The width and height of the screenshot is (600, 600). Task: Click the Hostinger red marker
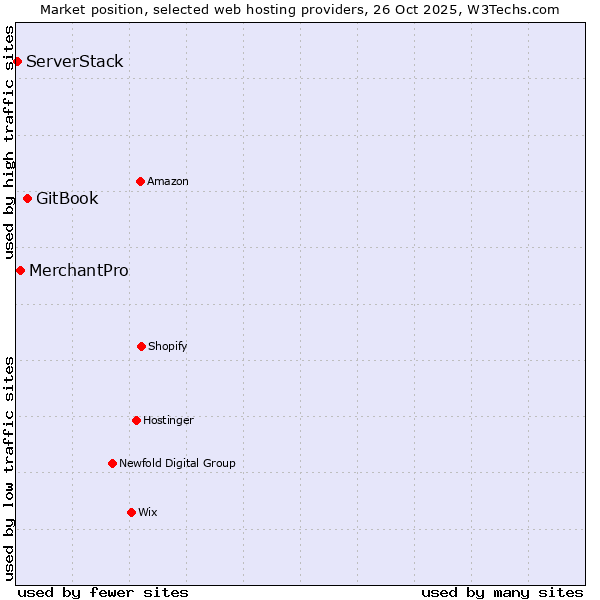tap(136, 420)
